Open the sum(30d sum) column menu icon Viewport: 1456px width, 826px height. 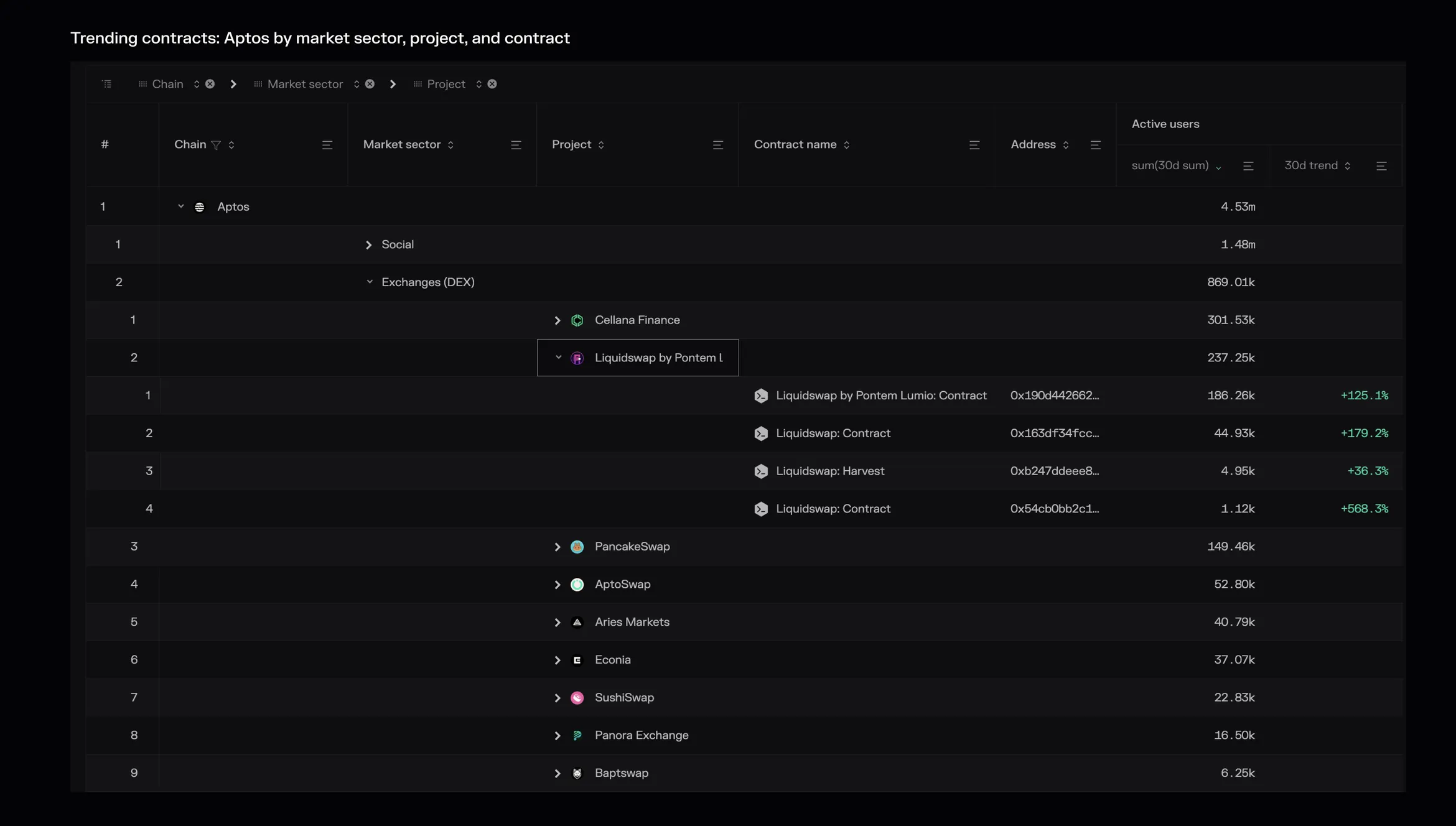pyautogui.click(x=1248, y=166)
